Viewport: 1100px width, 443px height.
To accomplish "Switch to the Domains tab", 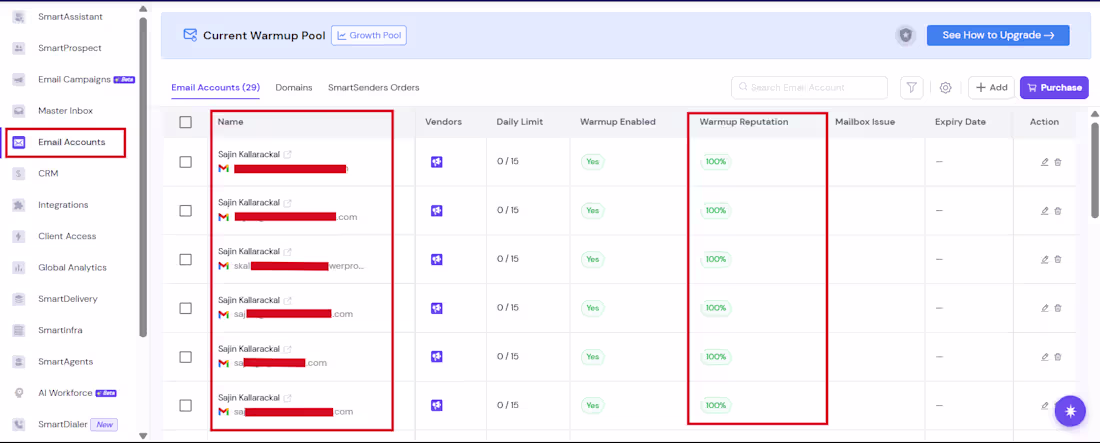I will (294, 88).
